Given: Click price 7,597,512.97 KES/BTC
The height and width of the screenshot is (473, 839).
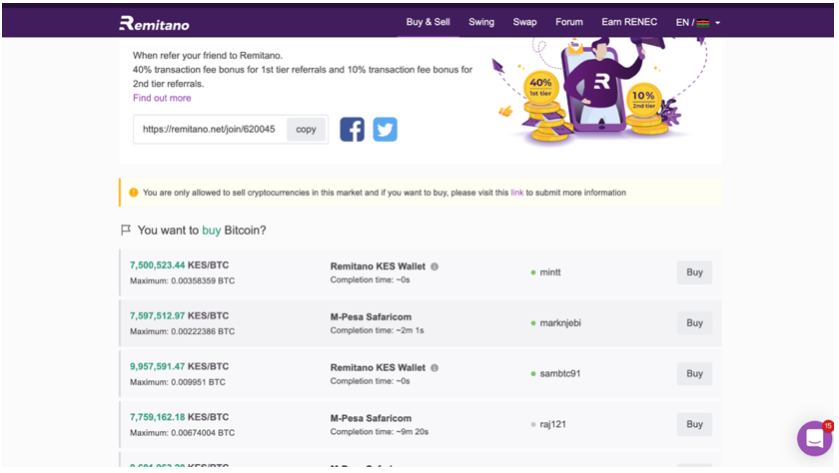Looking at the screenshot, I should pos(179,316).
